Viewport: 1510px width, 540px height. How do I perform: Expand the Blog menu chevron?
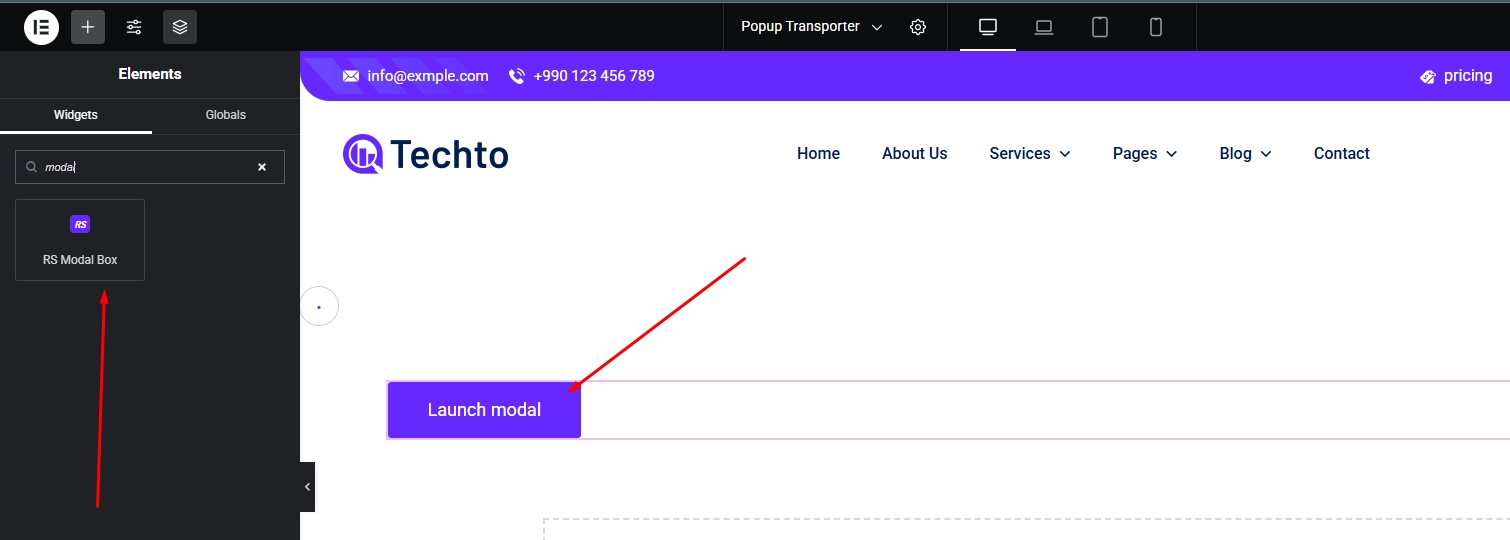(1266, 154)
